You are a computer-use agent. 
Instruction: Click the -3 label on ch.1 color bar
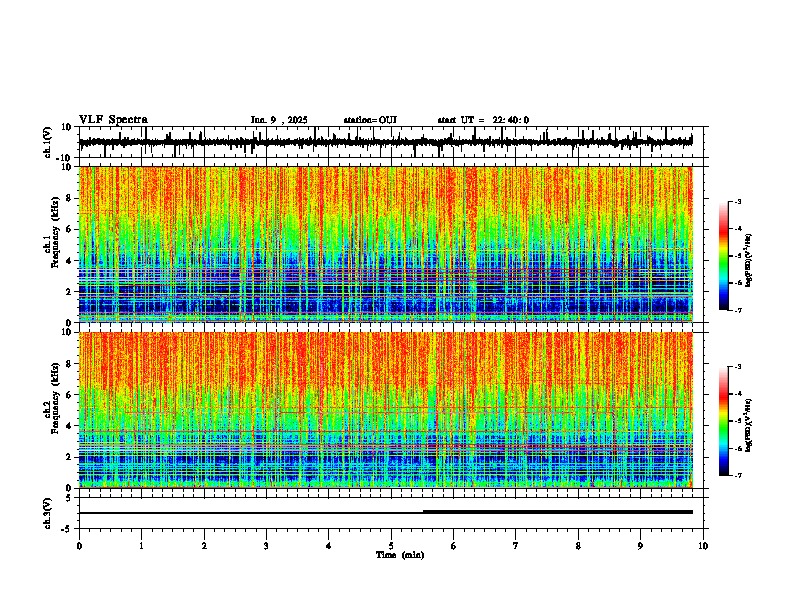pos(737,201)
